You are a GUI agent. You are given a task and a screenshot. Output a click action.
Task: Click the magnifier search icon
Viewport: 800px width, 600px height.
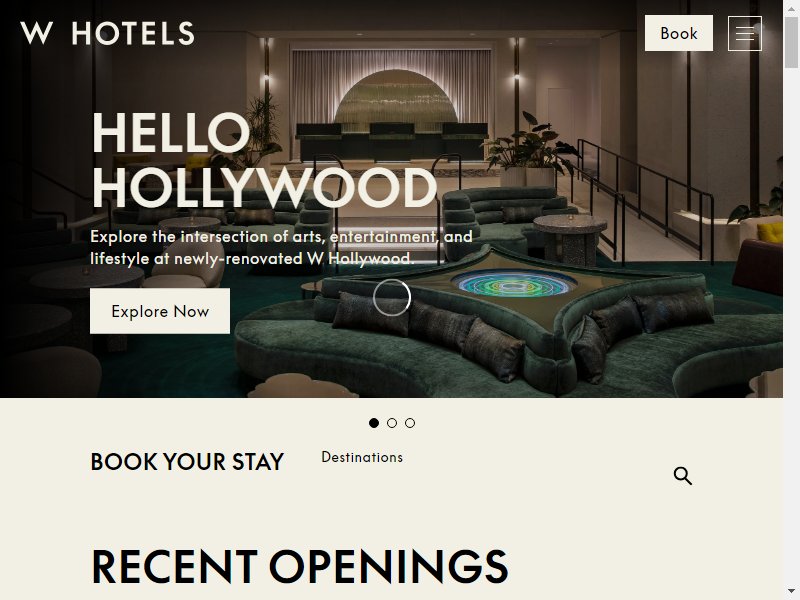tap(683, 476)
